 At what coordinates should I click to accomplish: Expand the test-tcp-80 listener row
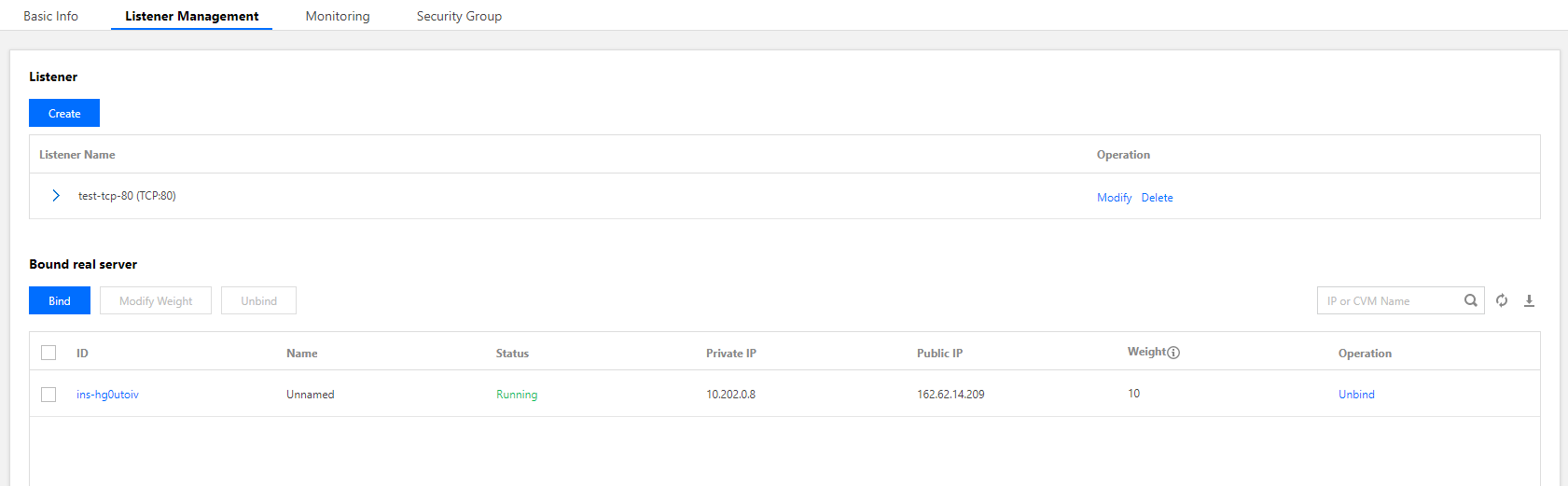(56, 196)
